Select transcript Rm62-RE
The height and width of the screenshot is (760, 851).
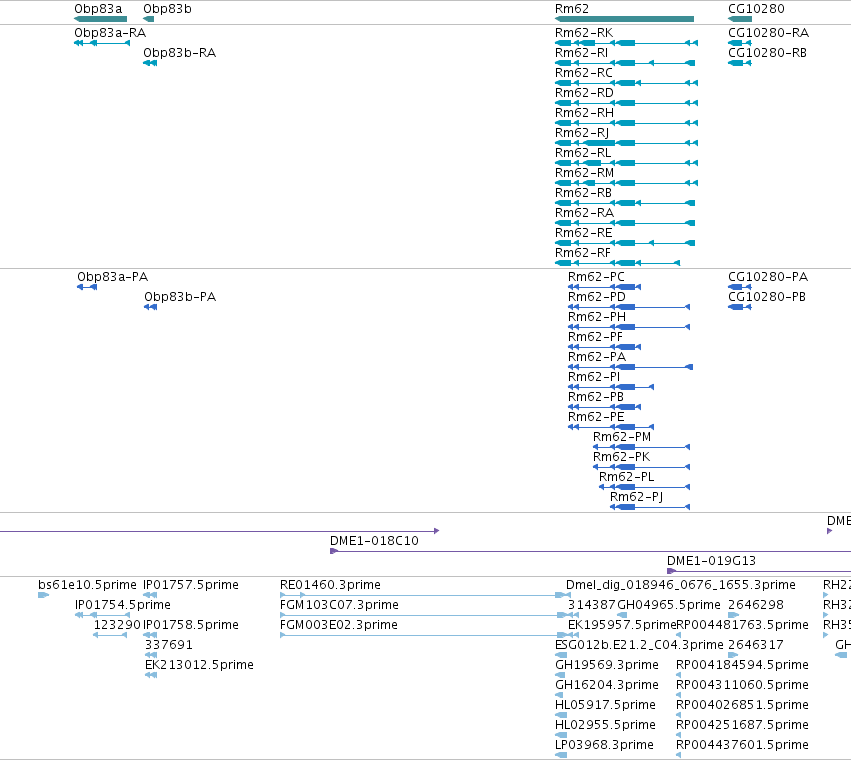click(x=625, y=243)
